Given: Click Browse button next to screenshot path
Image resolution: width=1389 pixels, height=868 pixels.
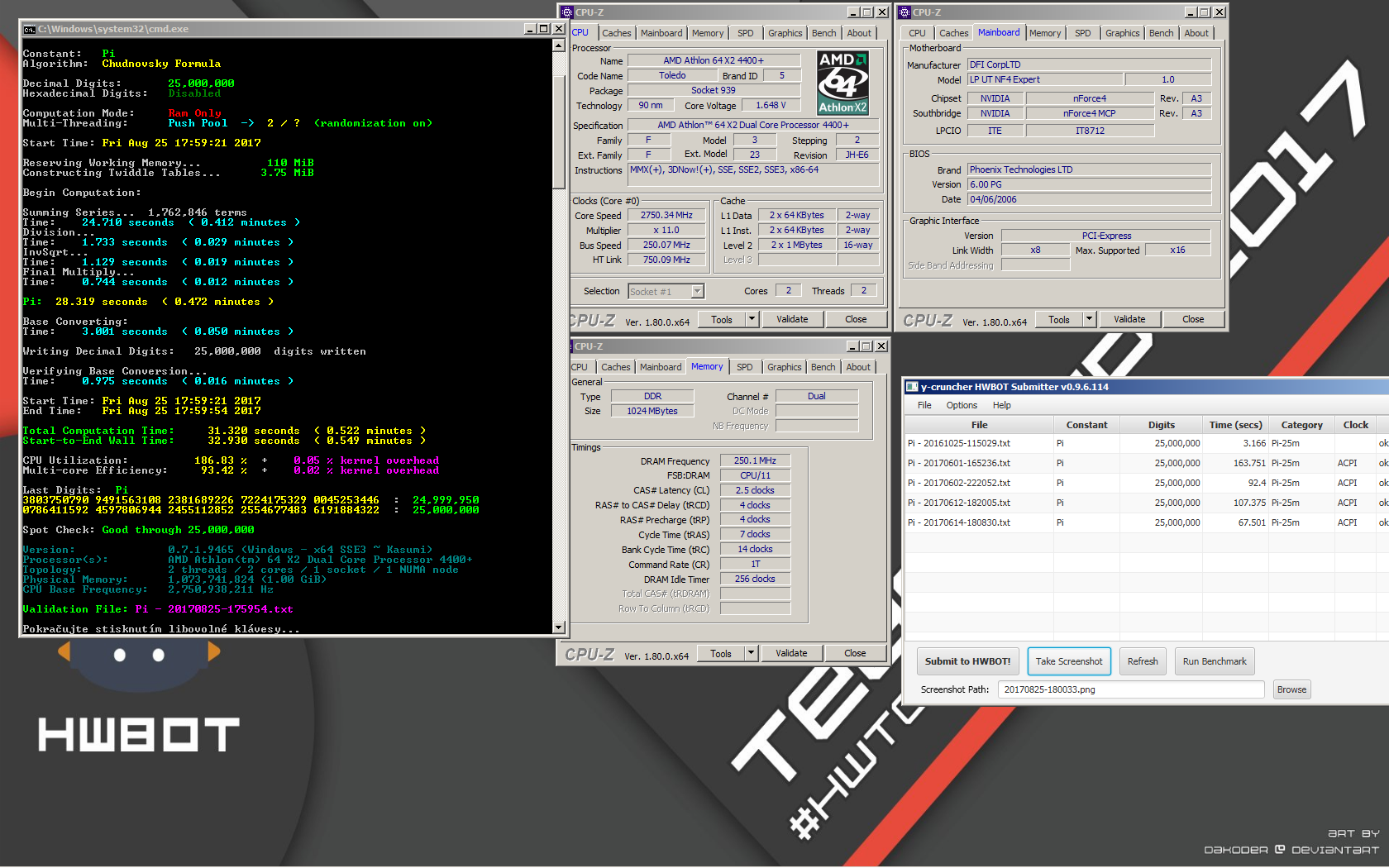Looking at the screenshot, I should pos(1291,689).
